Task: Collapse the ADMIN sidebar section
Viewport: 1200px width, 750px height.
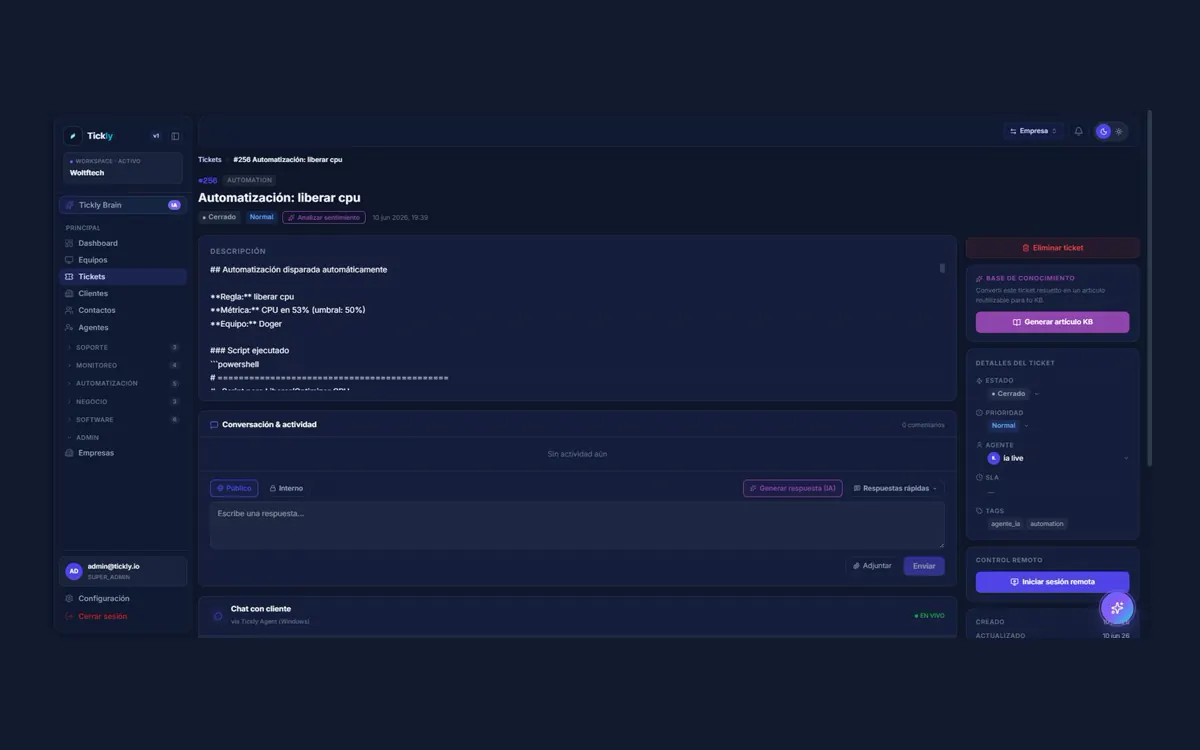Action: point(123,437)
